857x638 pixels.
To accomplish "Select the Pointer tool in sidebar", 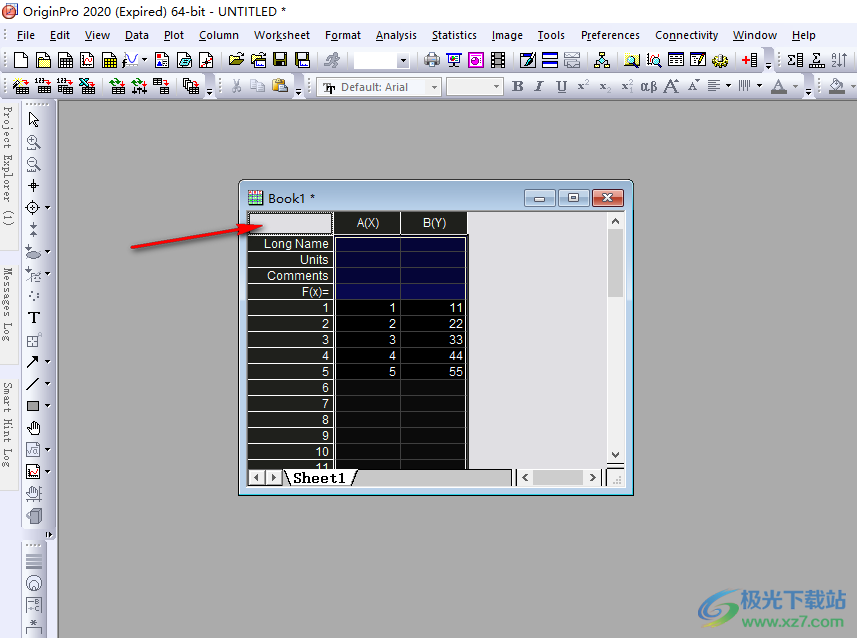I will (x=33, y=119).
